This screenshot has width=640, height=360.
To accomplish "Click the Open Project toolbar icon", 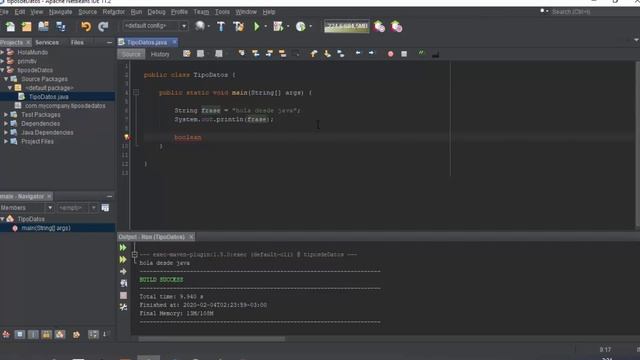I will (x=43, y=27).
